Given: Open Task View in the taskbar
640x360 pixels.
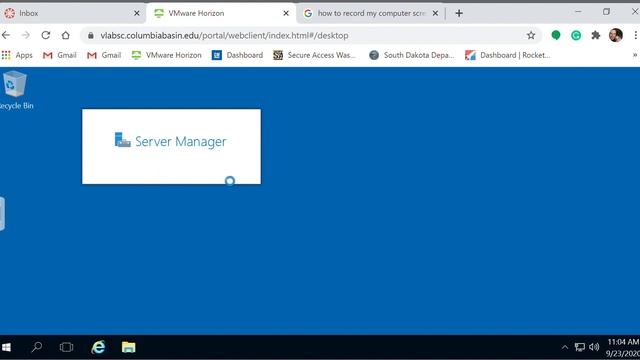Looking at the screenshot, I should click(x=66, y=347).
